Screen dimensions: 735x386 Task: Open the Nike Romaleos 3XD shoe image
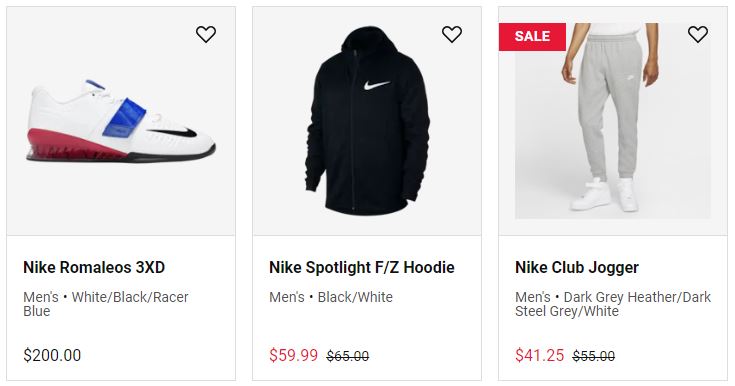(121, 121)
